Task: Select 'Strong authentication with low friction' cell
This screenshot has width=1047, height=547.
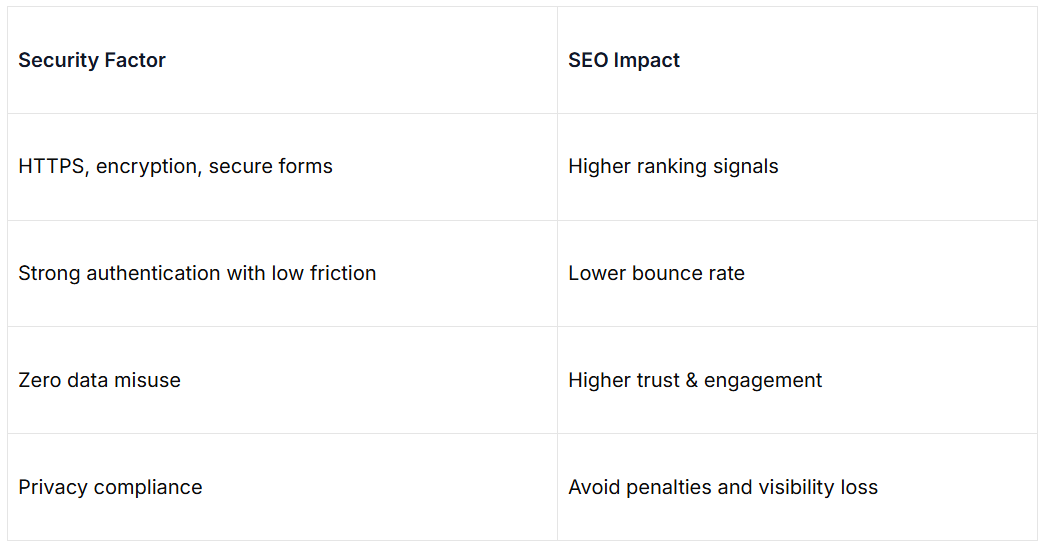Action: [x=197, y=273]
